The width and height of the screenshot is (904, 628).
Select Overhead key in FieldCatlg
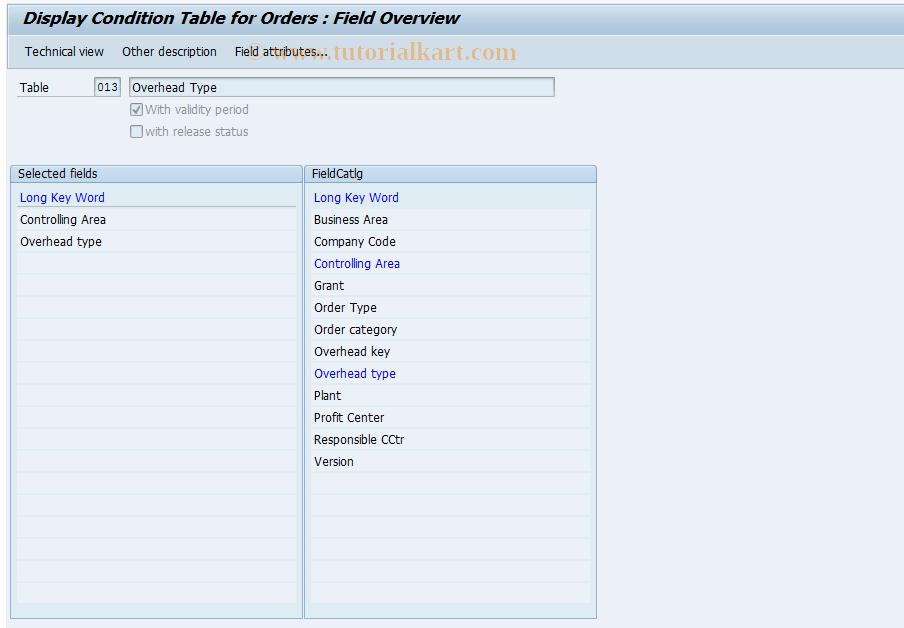pyautogui.click(x=349, y=351)
